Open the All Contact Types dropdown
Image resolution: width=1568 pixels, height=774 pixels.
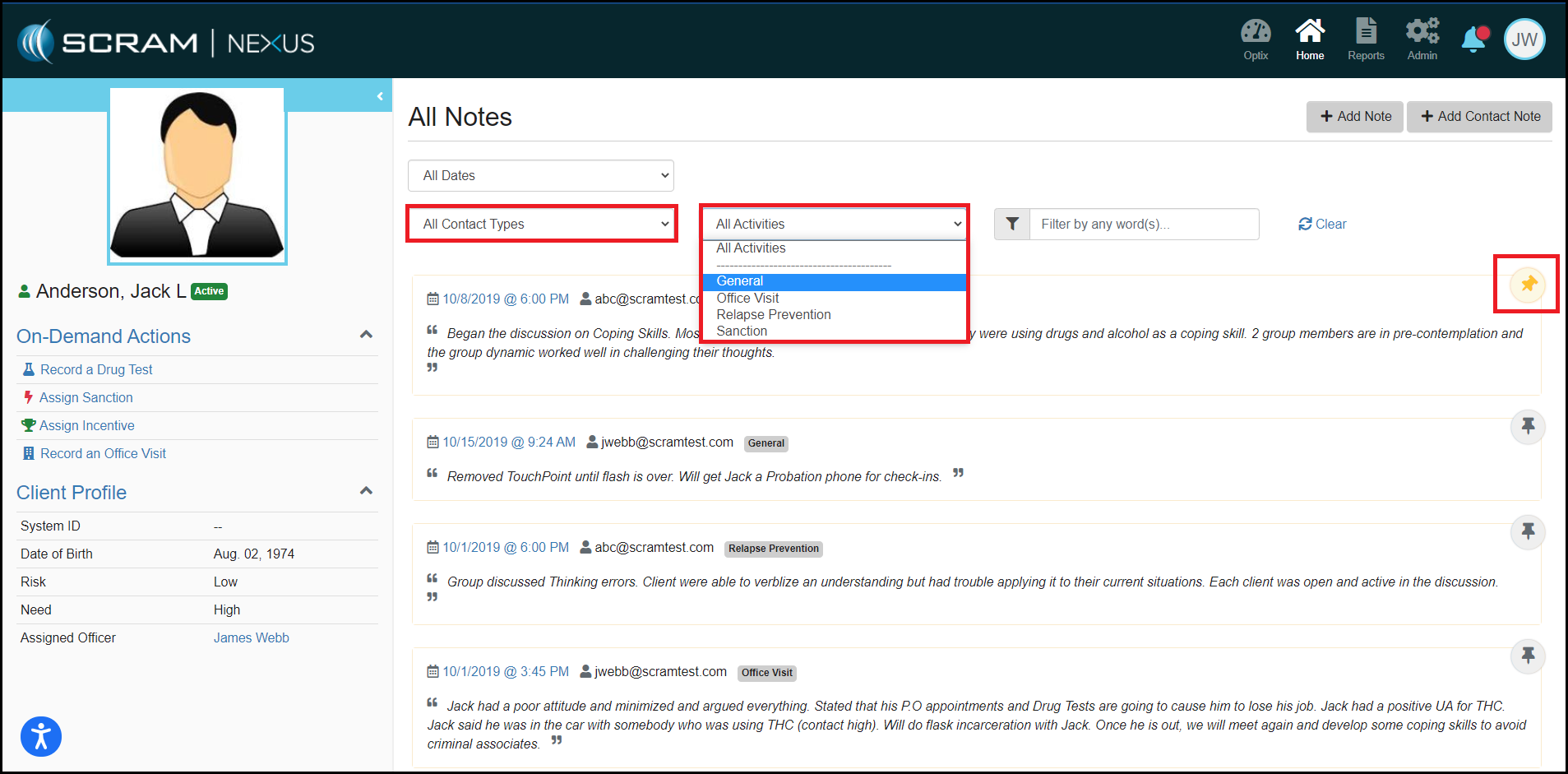pos(542,224)
